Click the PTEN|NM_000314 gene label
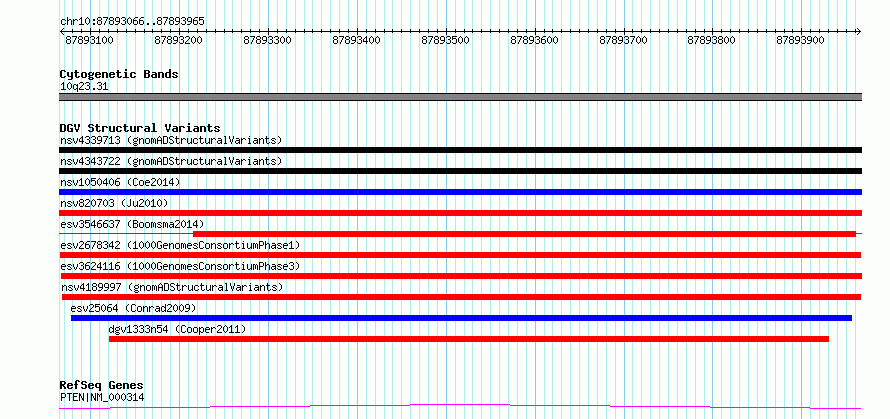Viewport: 890px width, 419px height. pyautogui.click(x=102, y=397)
